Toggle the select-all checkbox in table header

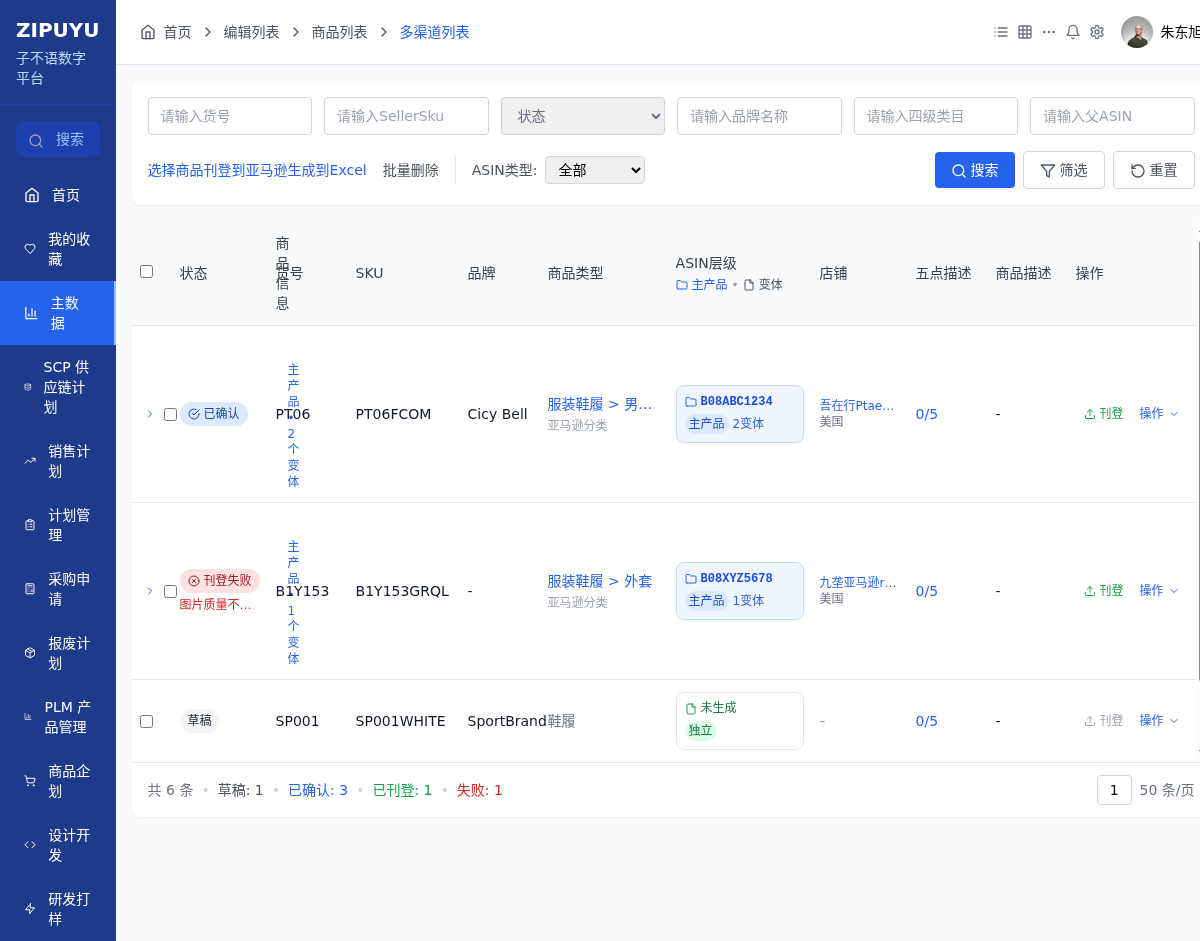(147, 272)
